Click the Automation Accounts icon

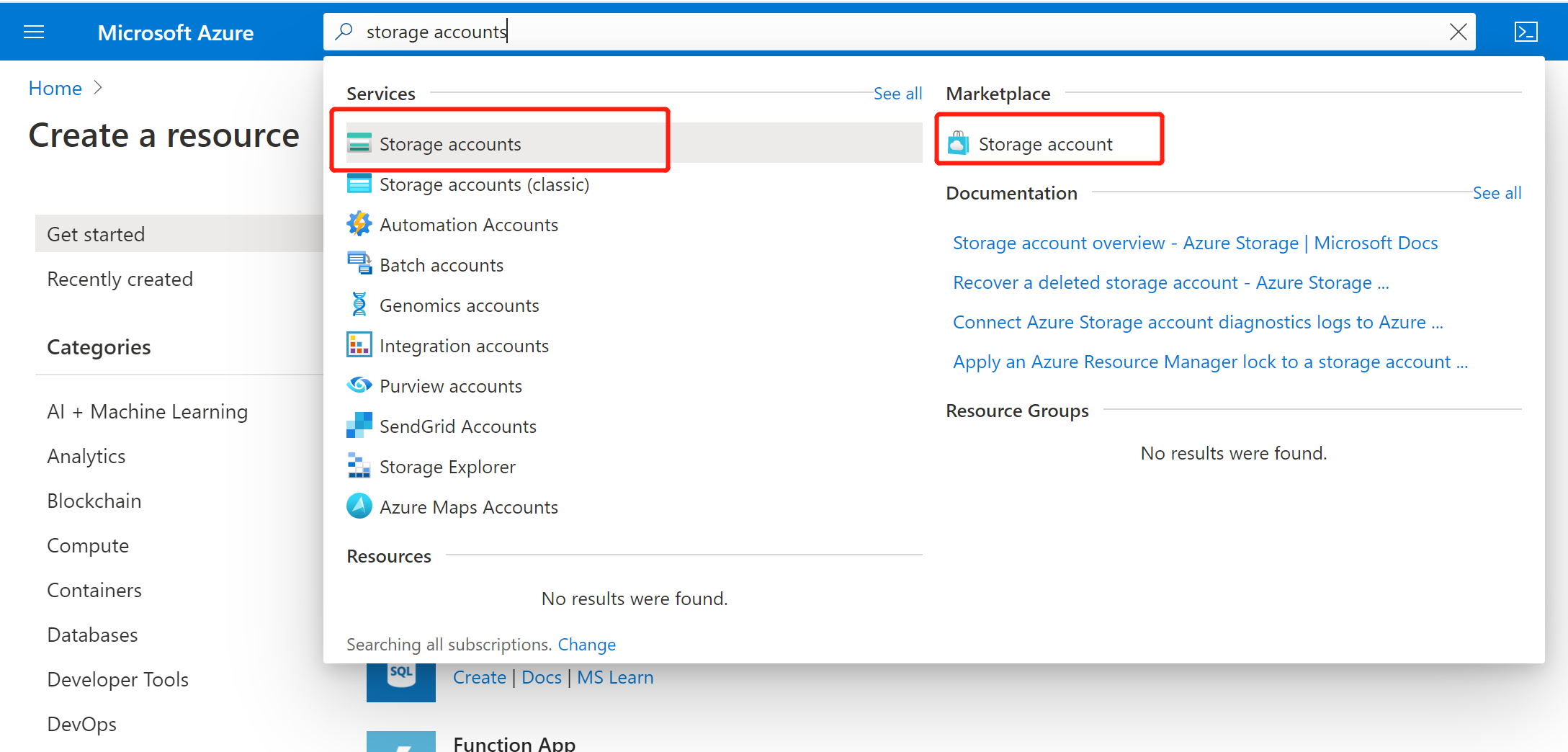point(359,224)
